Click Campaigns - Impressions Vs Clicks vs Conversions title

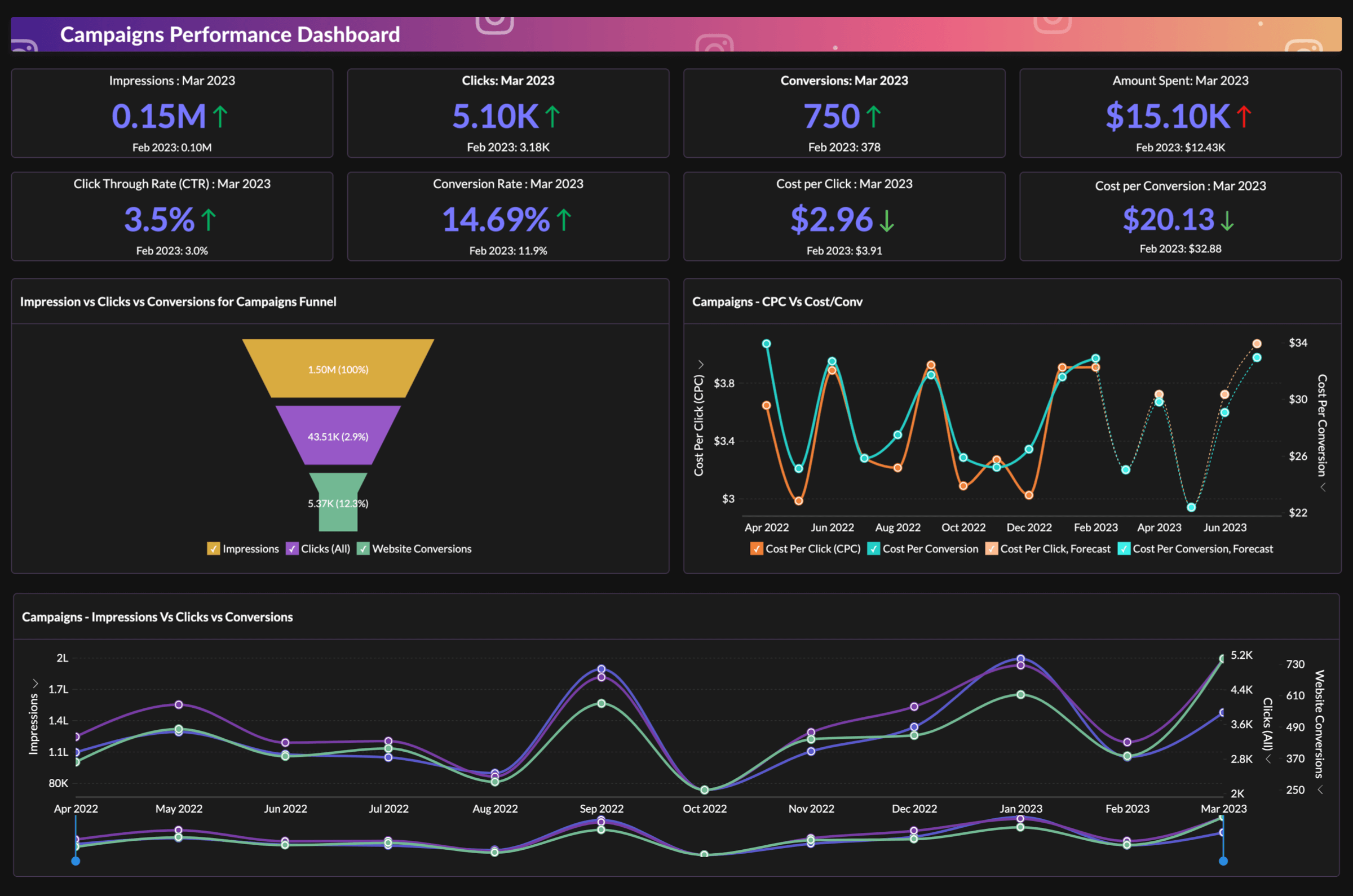(x=157, y=617)
